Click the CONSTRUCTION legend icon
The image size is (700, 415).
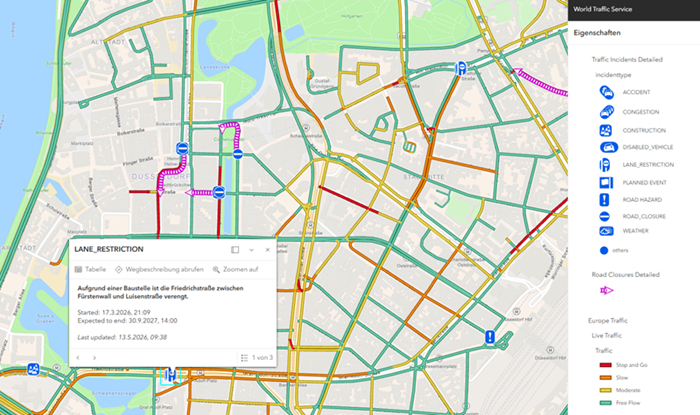[605, 130]
